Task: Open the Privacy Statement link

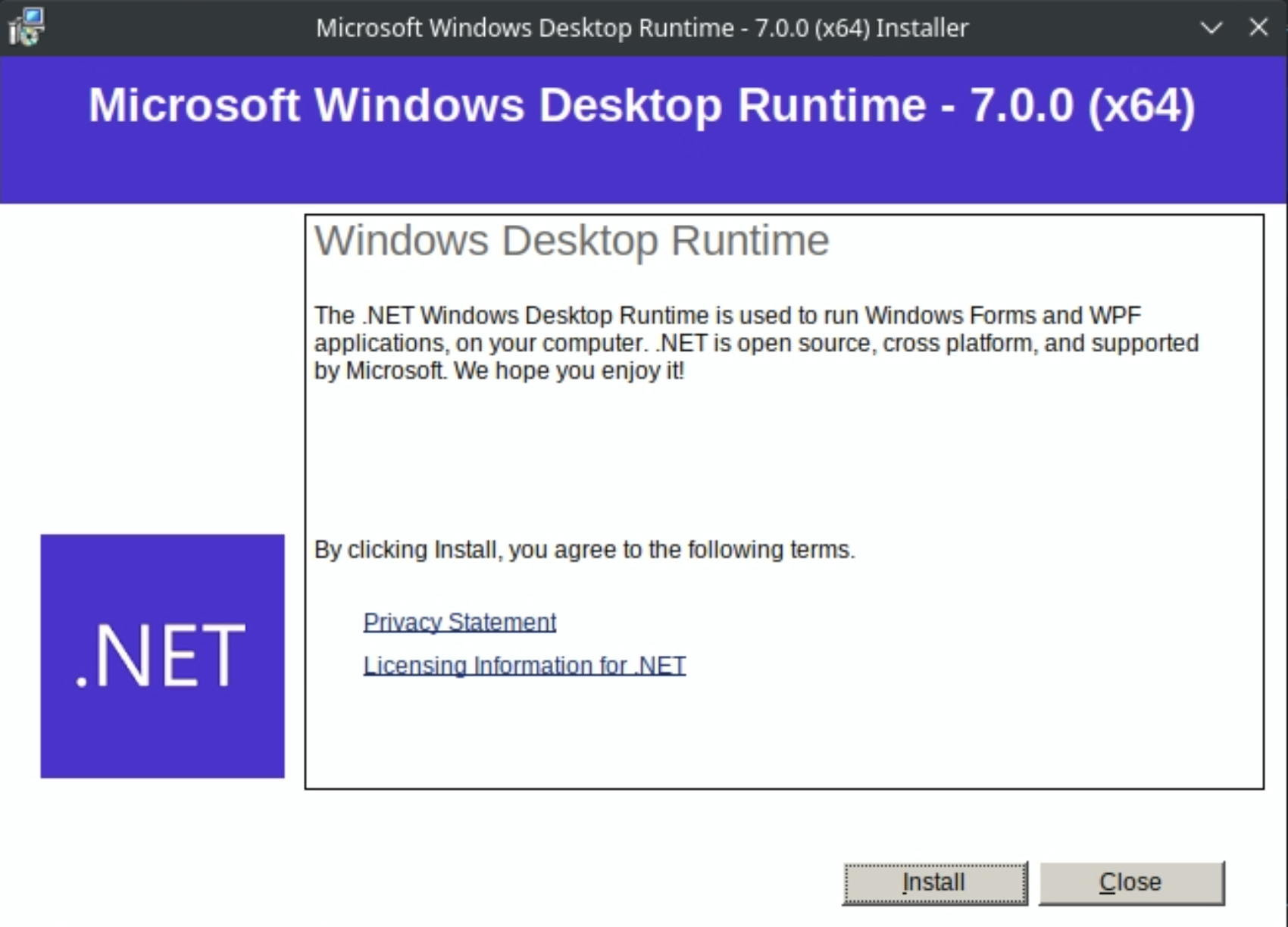Action: click(460, 623)
